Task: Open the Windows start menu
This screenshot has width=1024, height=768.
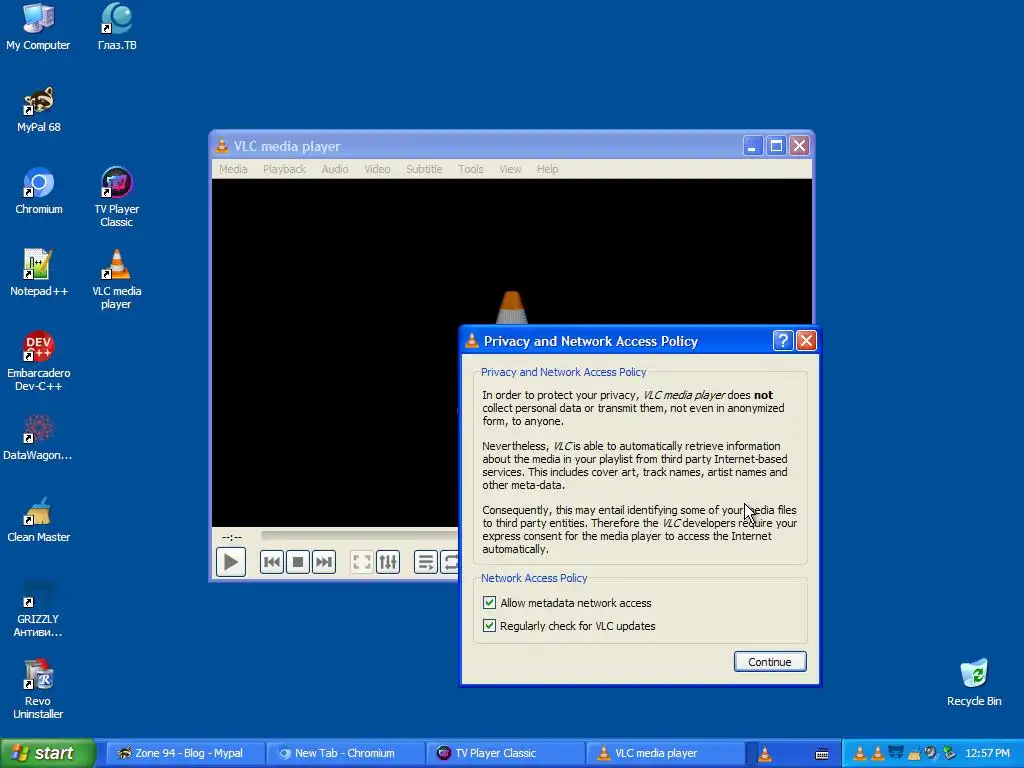Action: [47, 754]
